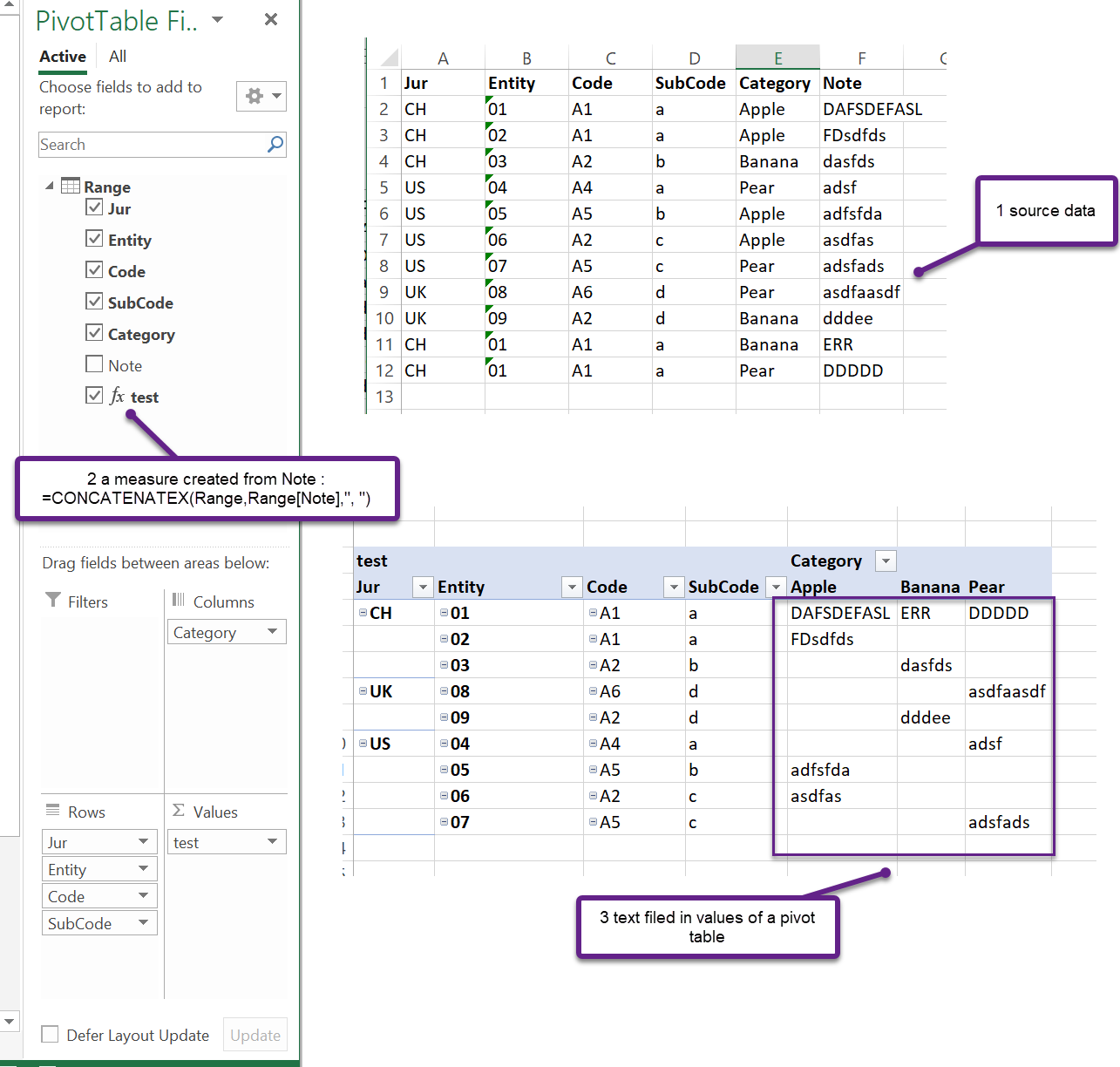The width and height of the screenshot is (1120, 1067).
Task: Click the Banana column header in the pivot
Action: [930, 587]
